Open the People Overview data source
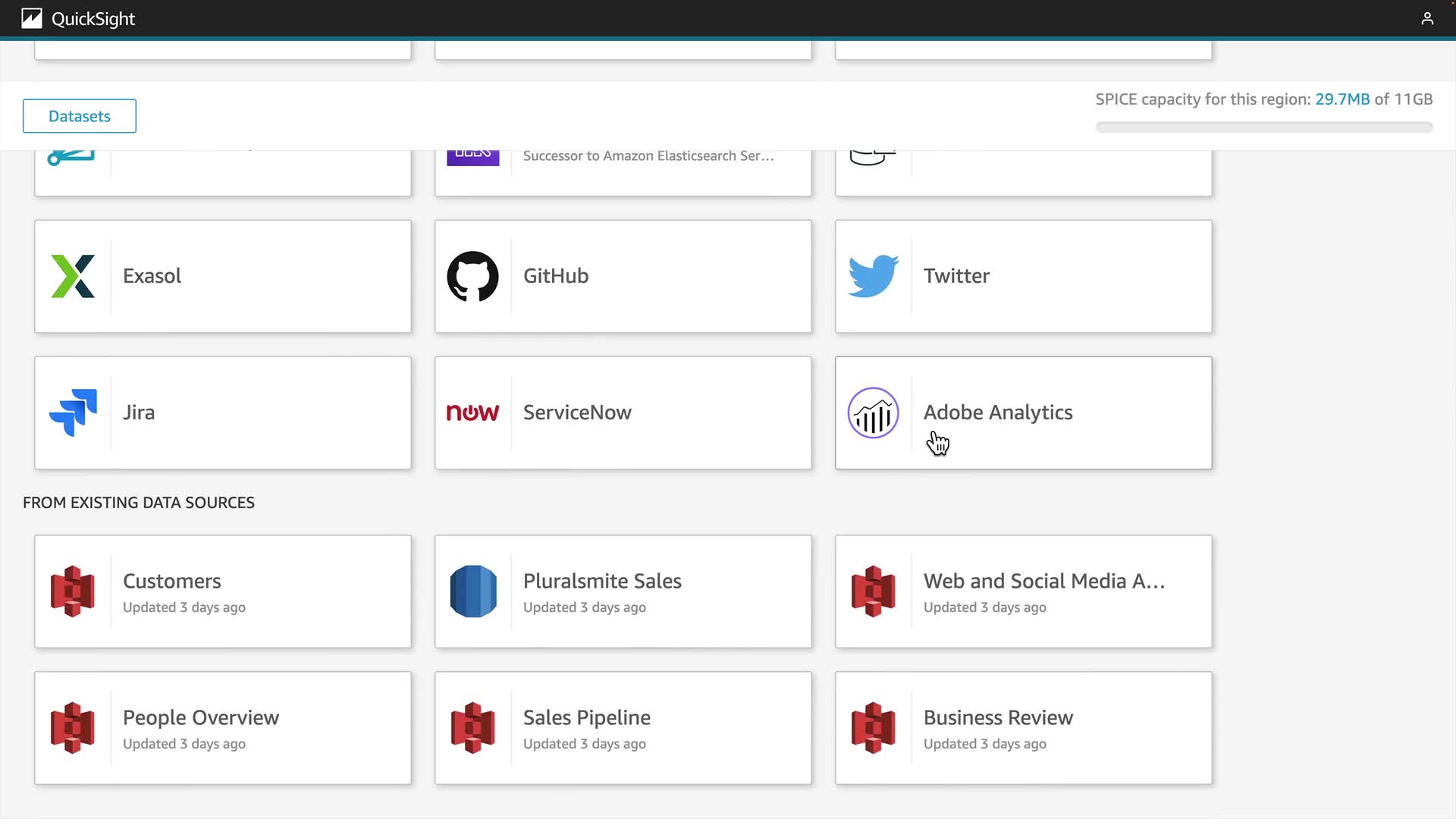 pos(223,728)
